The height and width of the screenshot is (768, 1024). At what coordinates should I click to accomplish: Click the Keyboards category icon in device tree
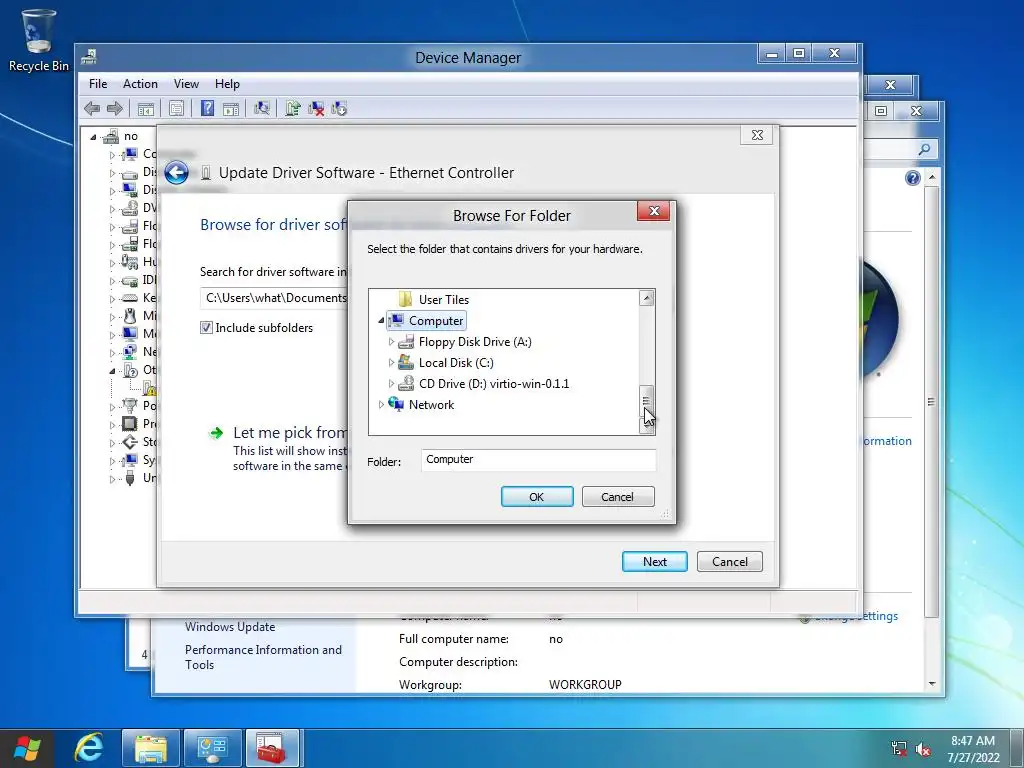point(130,298)
